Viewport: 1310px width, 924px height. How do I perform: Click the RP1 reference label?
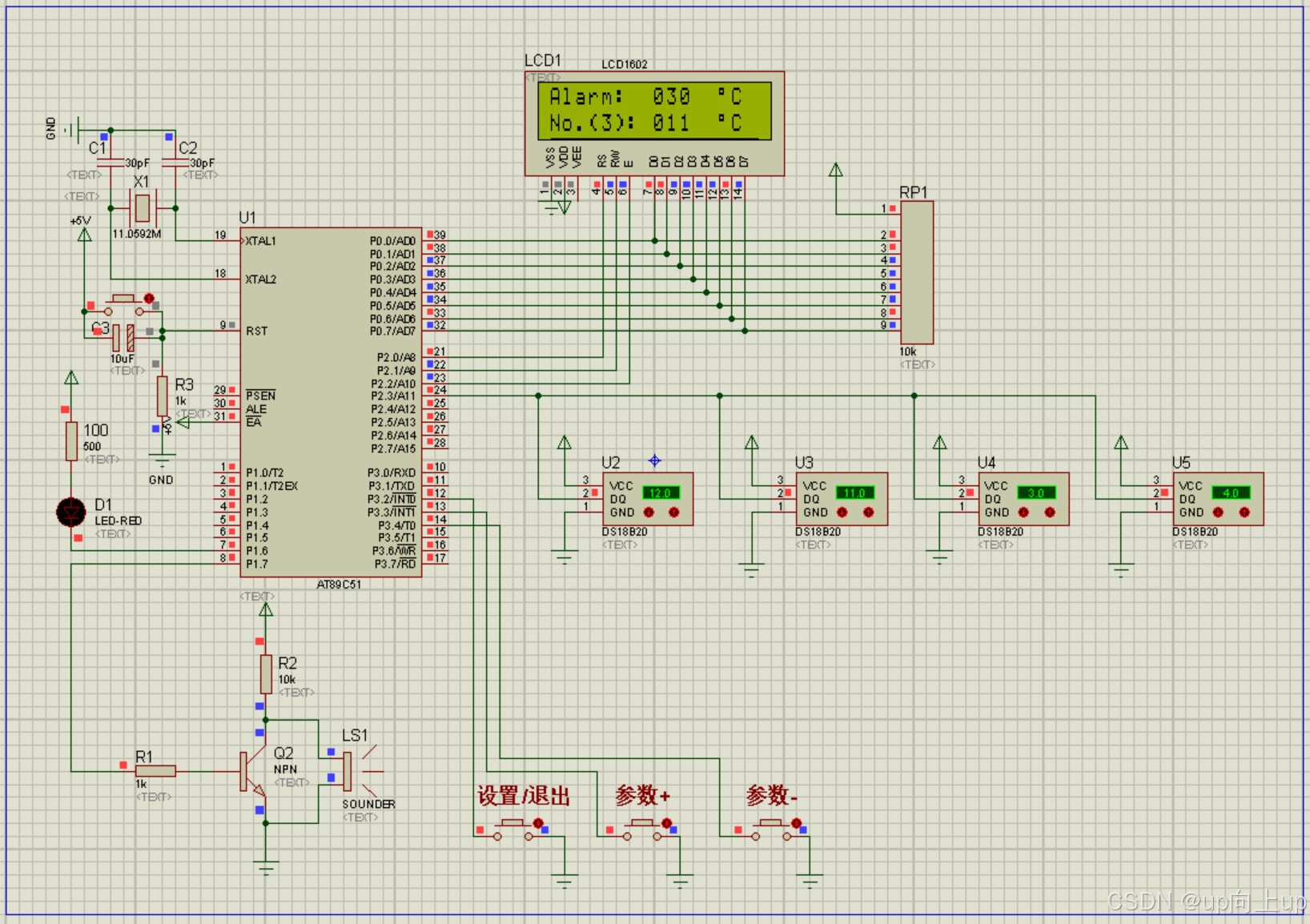coord(913,192)
